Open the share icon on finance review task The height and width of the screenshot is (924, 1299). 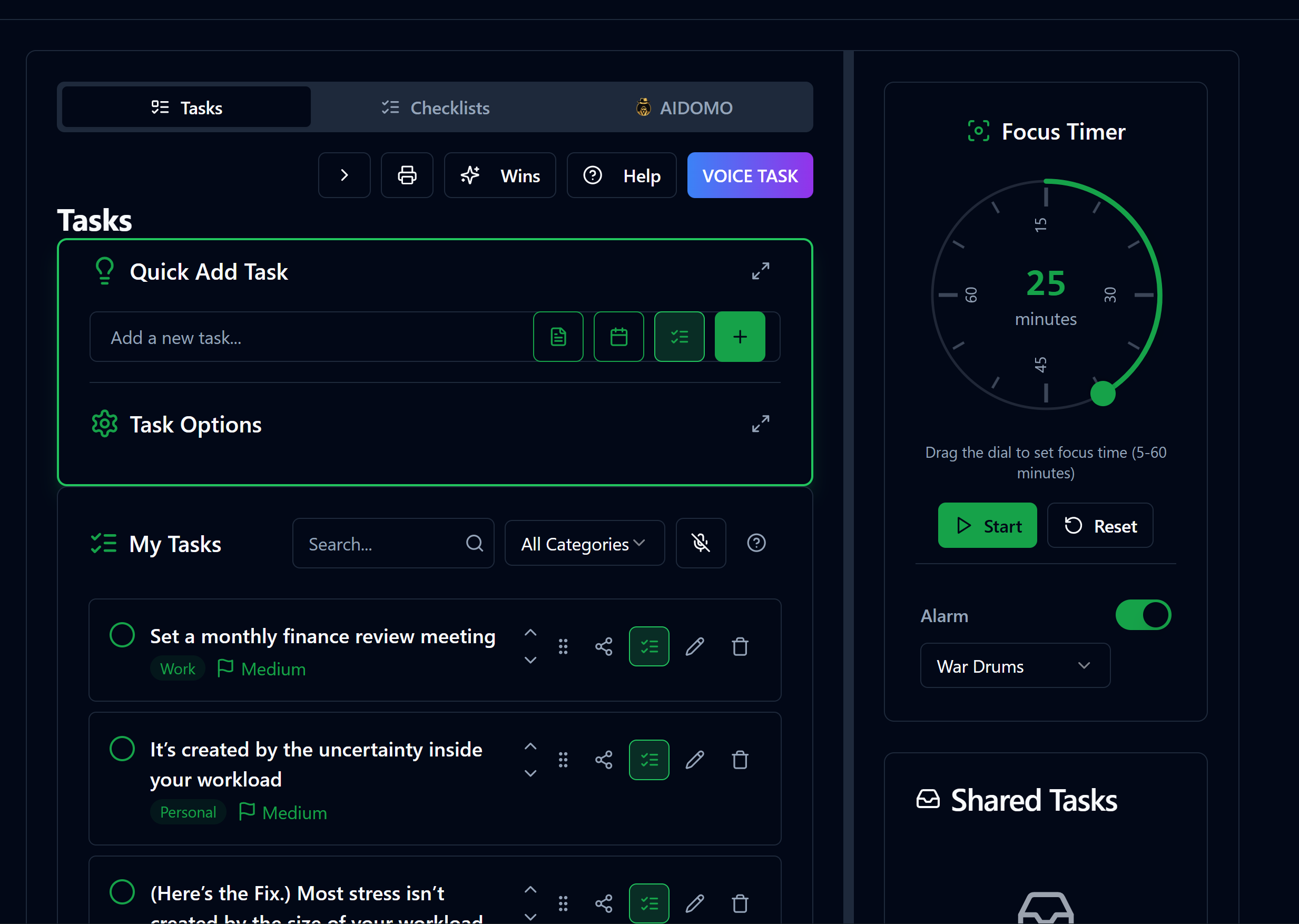pyautogui.click(x=603, y=646)
